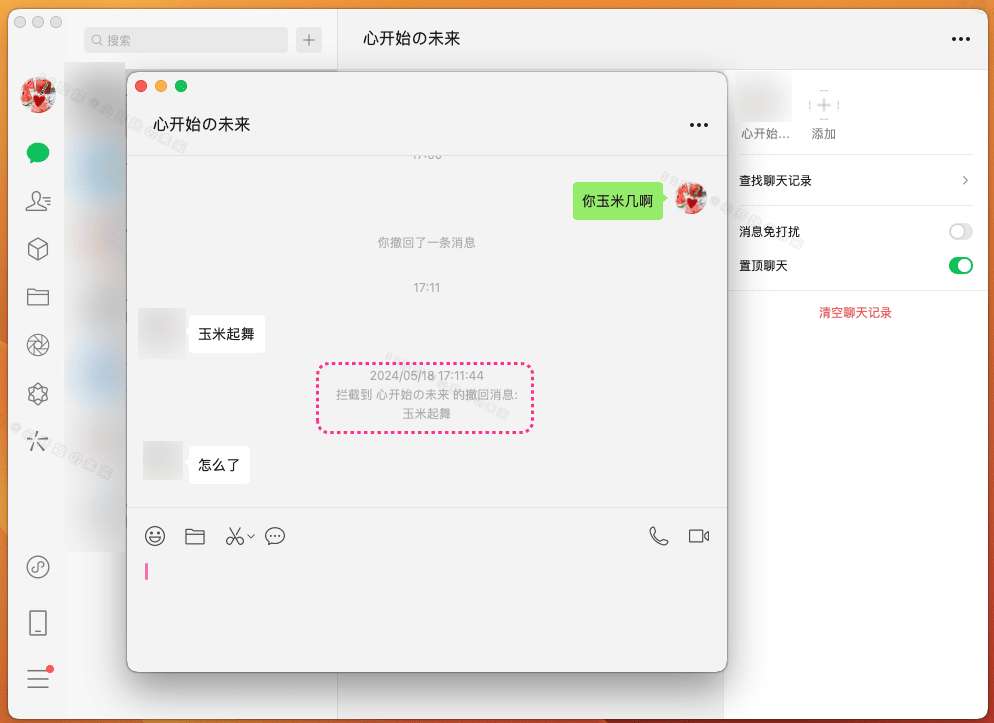Open Settings via the gear icon in sidebar

coord(38,393)
